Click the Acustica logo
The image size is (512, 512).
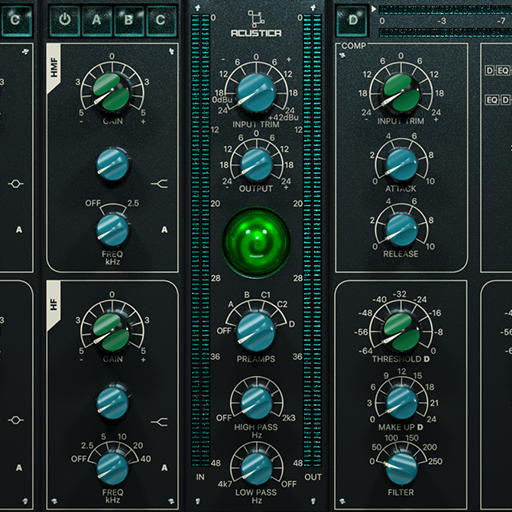point(256,24)
